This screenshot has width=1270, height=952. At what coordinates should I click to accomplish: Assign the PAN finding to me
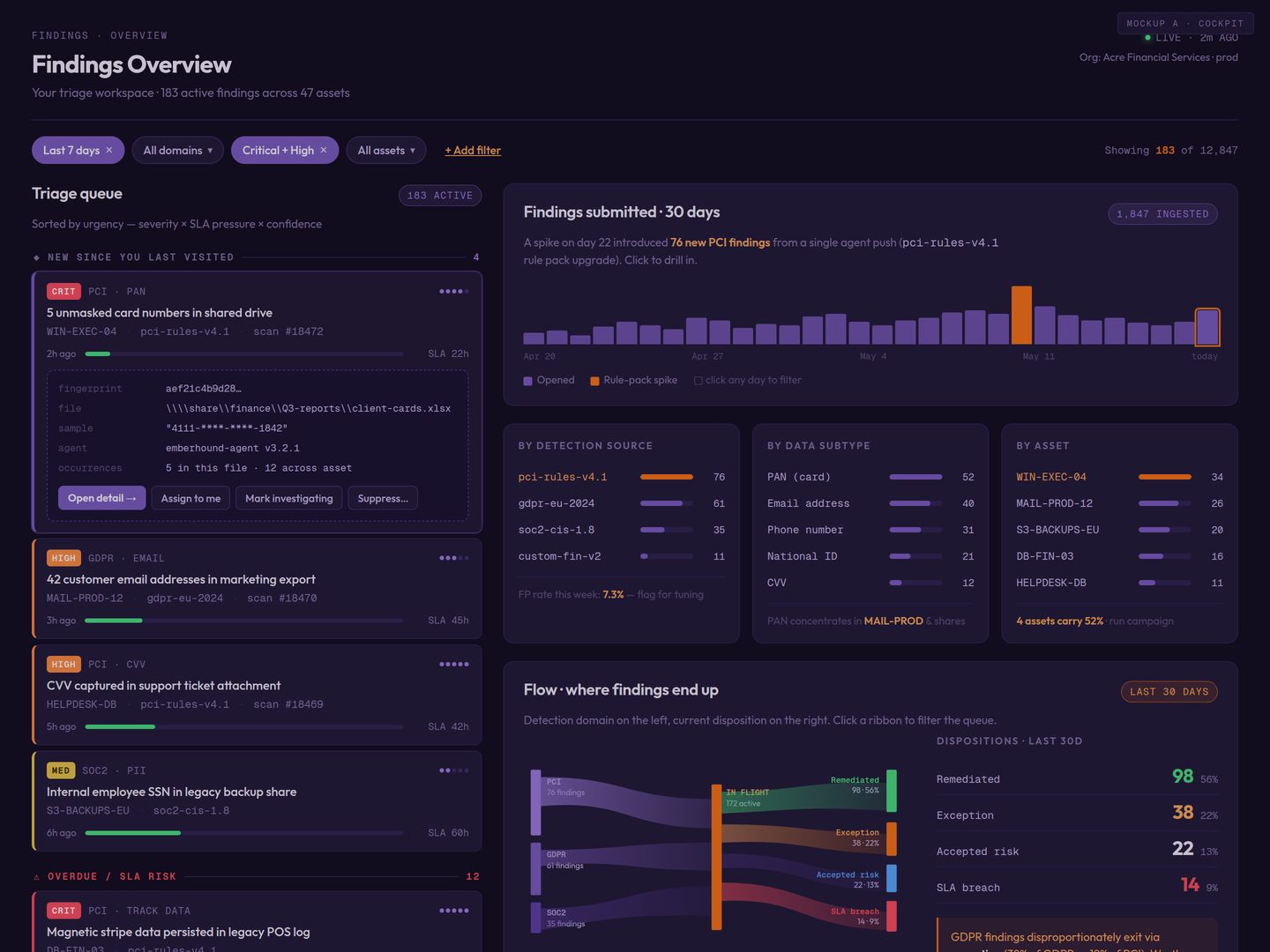pyautogui.click(x=190, y=498)
